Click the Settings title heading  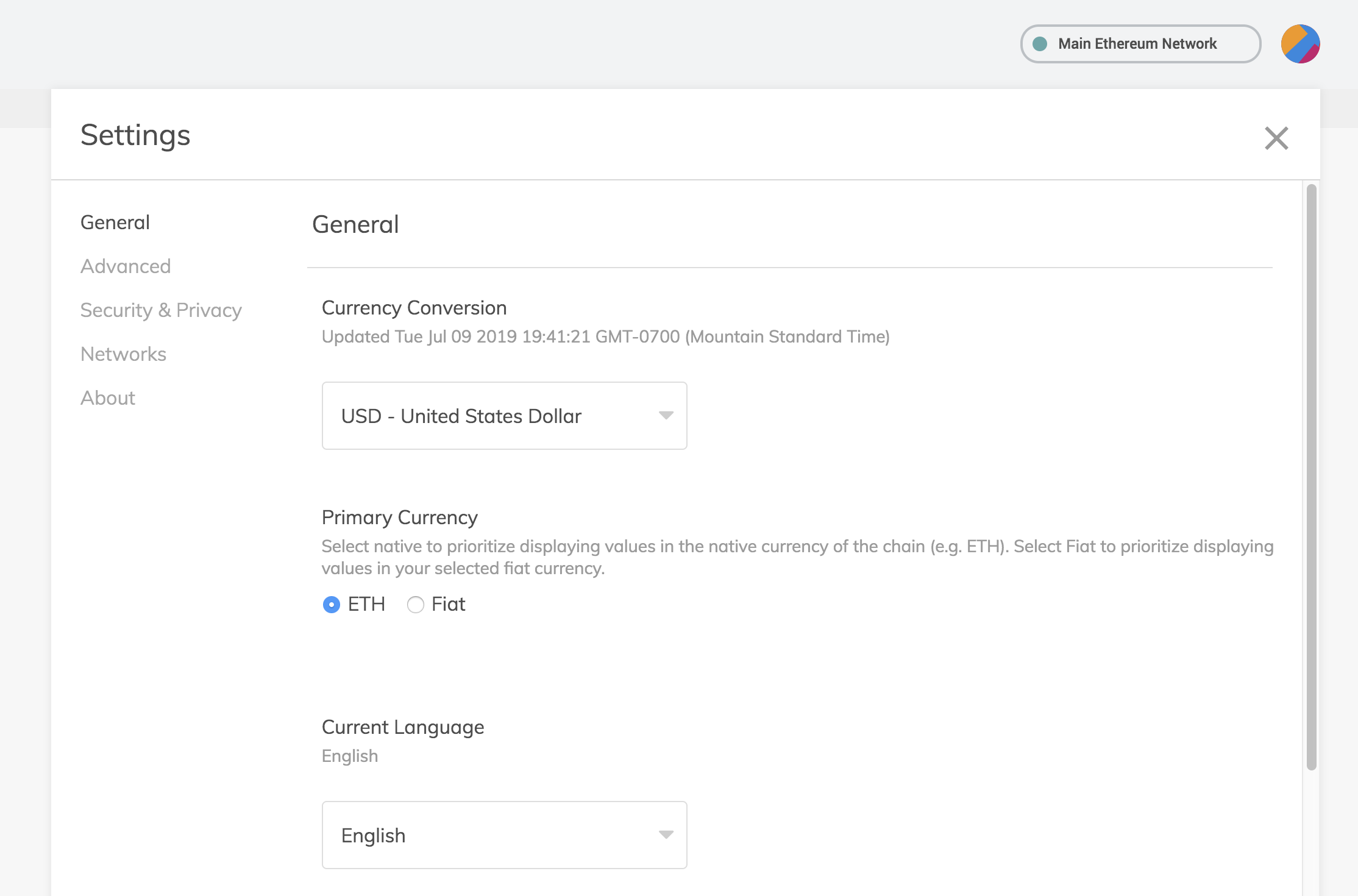click(x=135, y=135)
